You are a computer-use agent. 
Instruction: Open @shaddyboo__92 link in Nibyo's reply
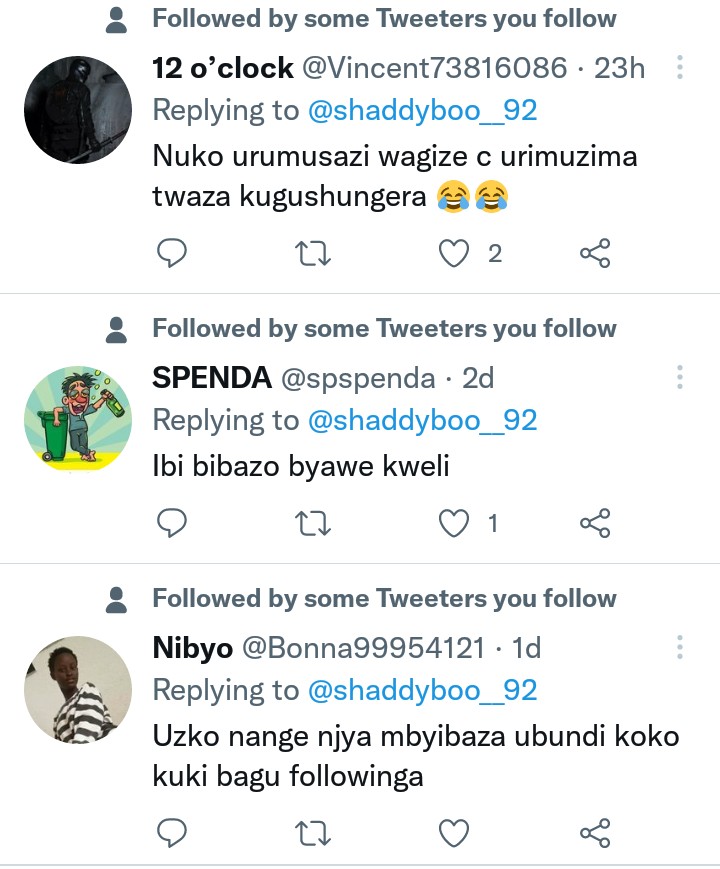click(422, 690)
